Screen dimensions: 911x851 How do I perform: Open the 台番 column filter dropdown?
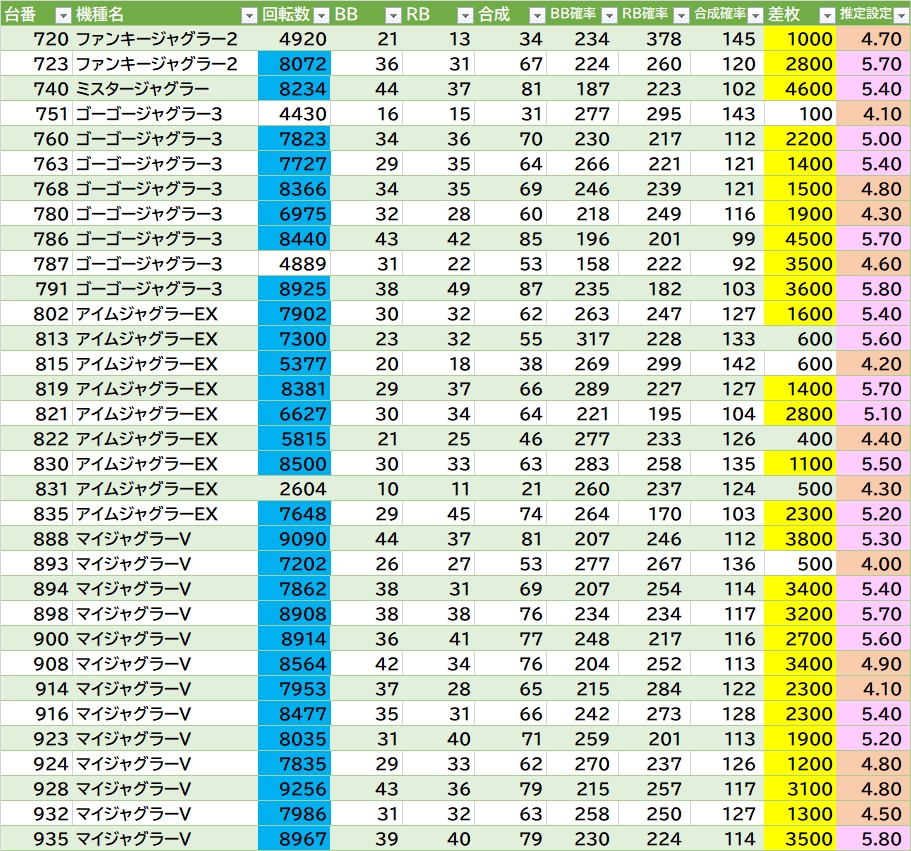[x=63, y=16]
